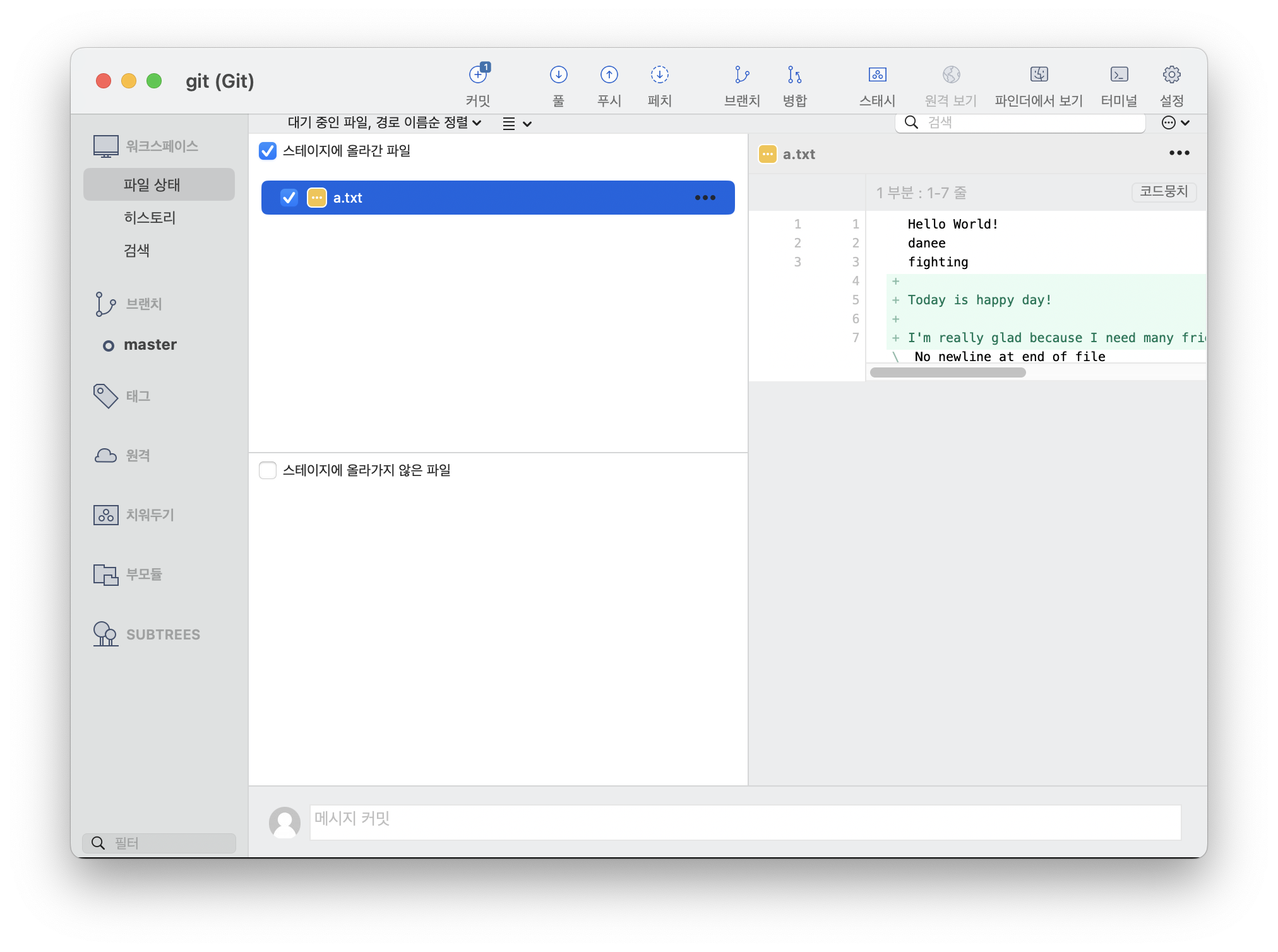
Task: Click the Merge (병합) toolbar icon
Action: pyautogui.click(x=794, y=75)
